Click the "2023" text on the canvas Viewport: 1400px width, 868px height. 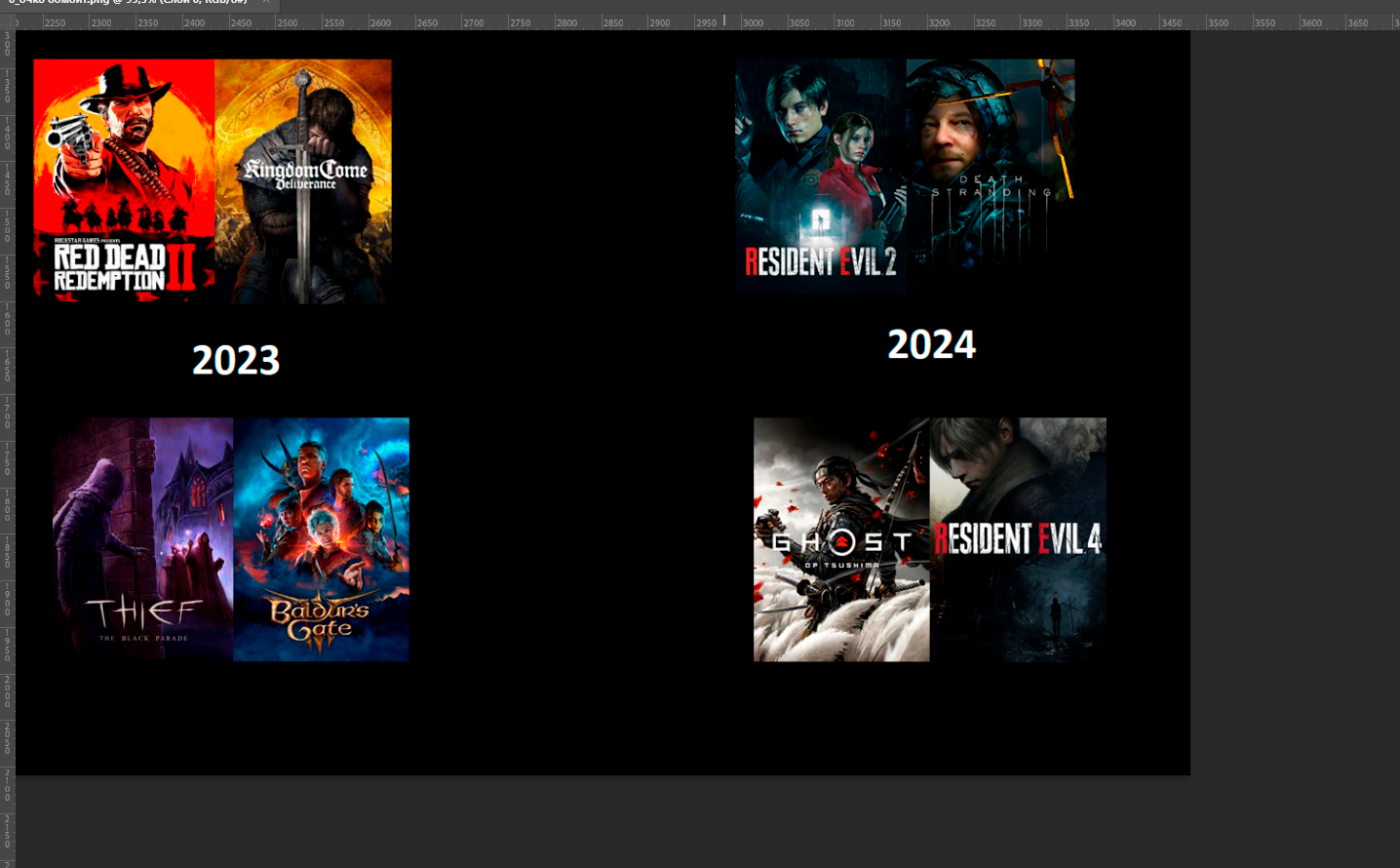click(236, 360)
